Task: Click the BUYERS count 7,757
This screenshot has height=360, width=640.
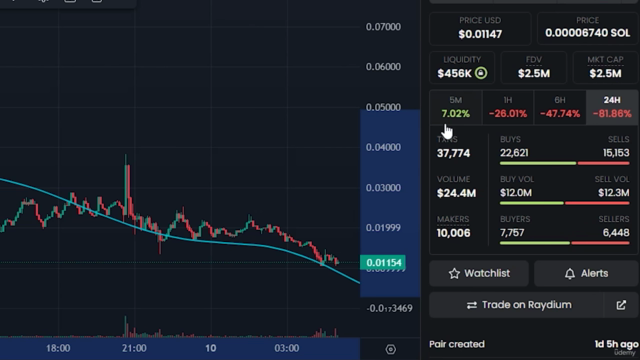Action: [x=512, y=233]
